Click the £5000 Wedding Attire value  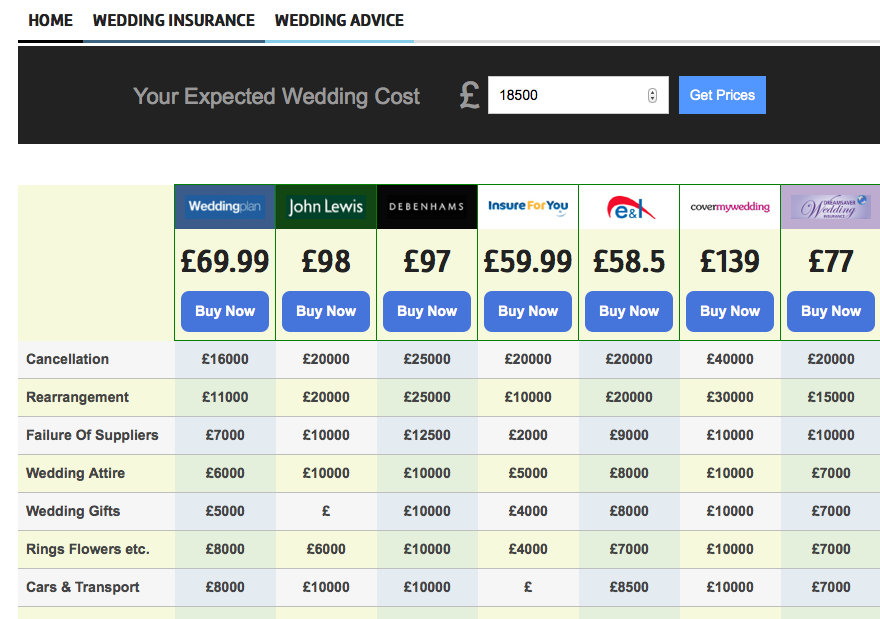coord(528,473)
